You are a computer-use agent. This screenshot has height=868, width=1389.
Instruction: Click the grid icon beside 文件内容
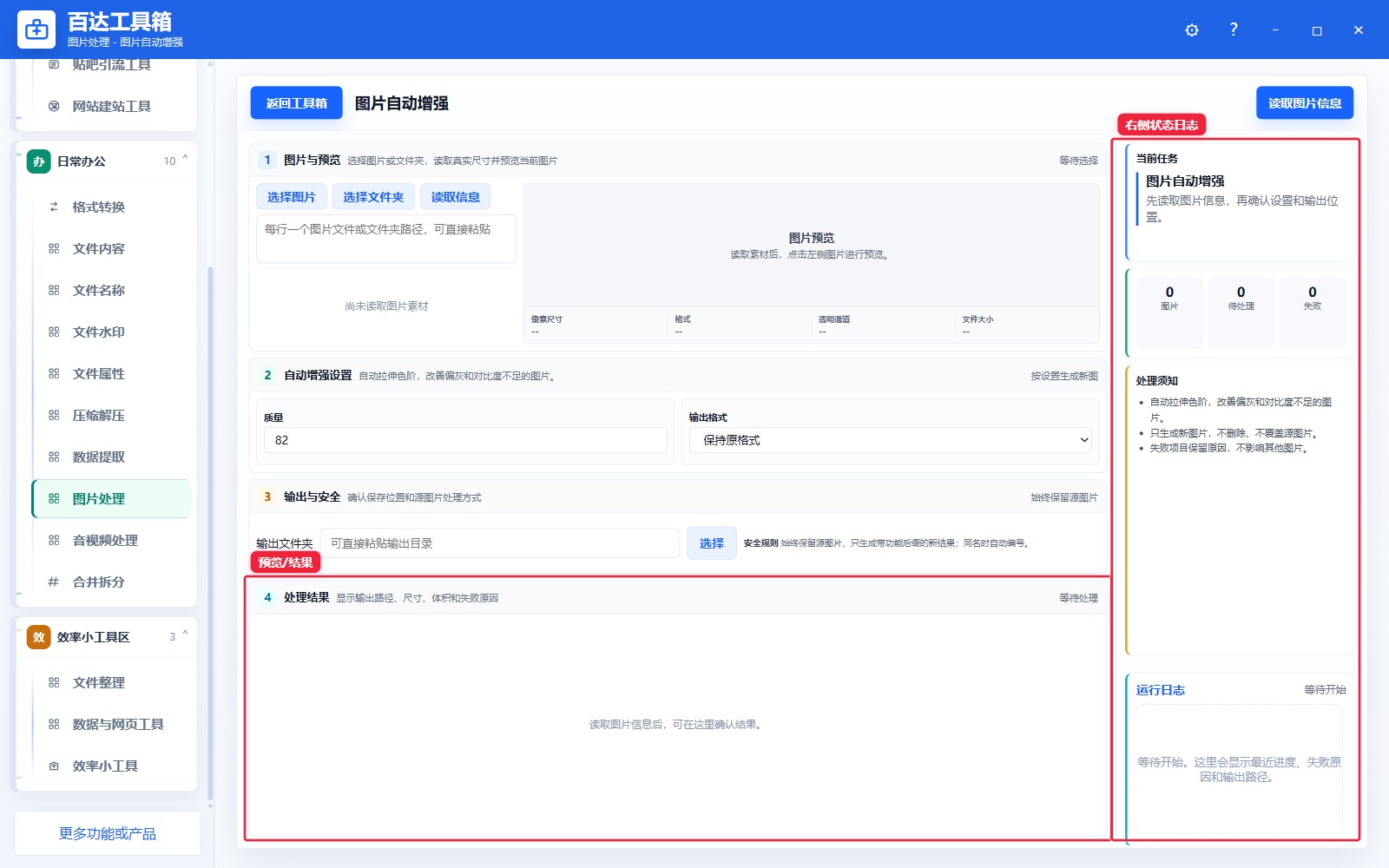[x=54, y=248]
